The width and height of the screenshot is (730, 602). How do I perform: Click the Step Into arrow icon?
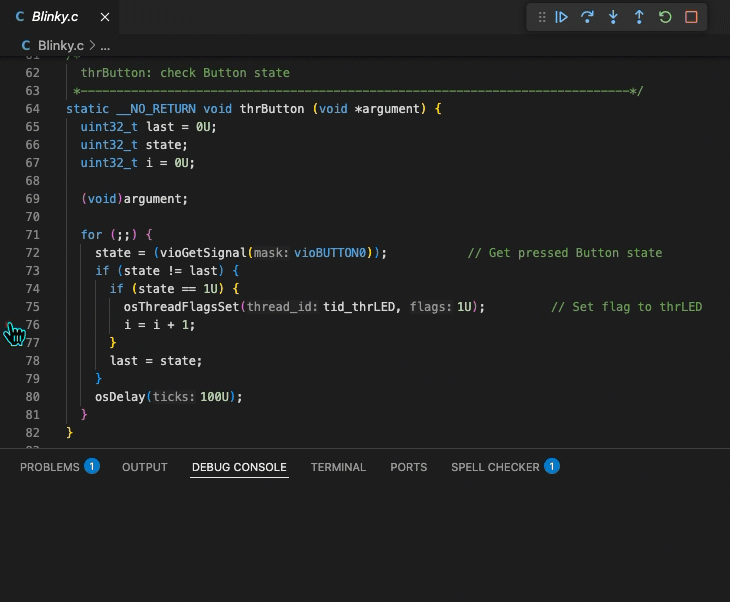(614, 17)
